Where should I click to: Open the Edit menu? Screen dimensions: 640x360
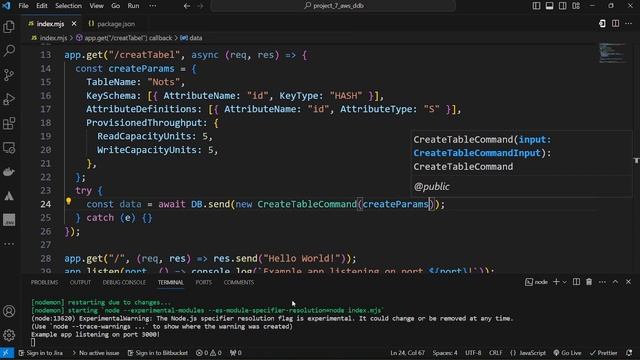tap(42, 6)
